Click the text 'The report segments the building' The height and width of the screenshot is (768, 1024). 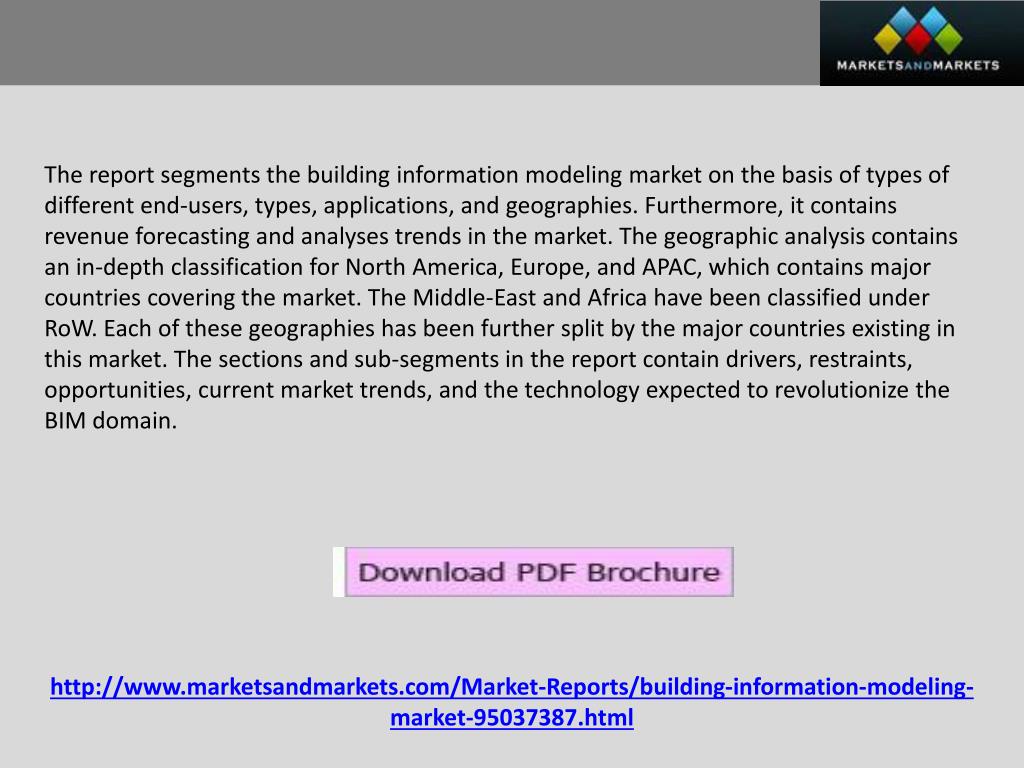click(217, 175)
